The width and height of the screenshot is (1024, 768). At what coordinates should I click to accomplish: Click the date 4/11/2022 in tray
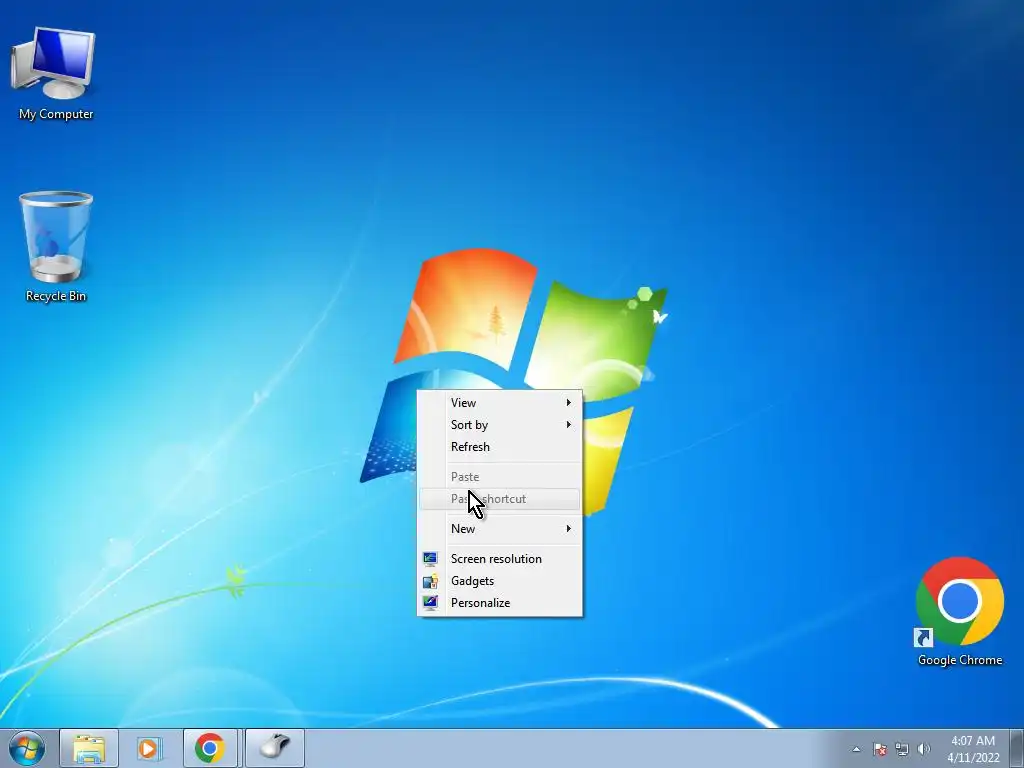click(x=974, y=758)
